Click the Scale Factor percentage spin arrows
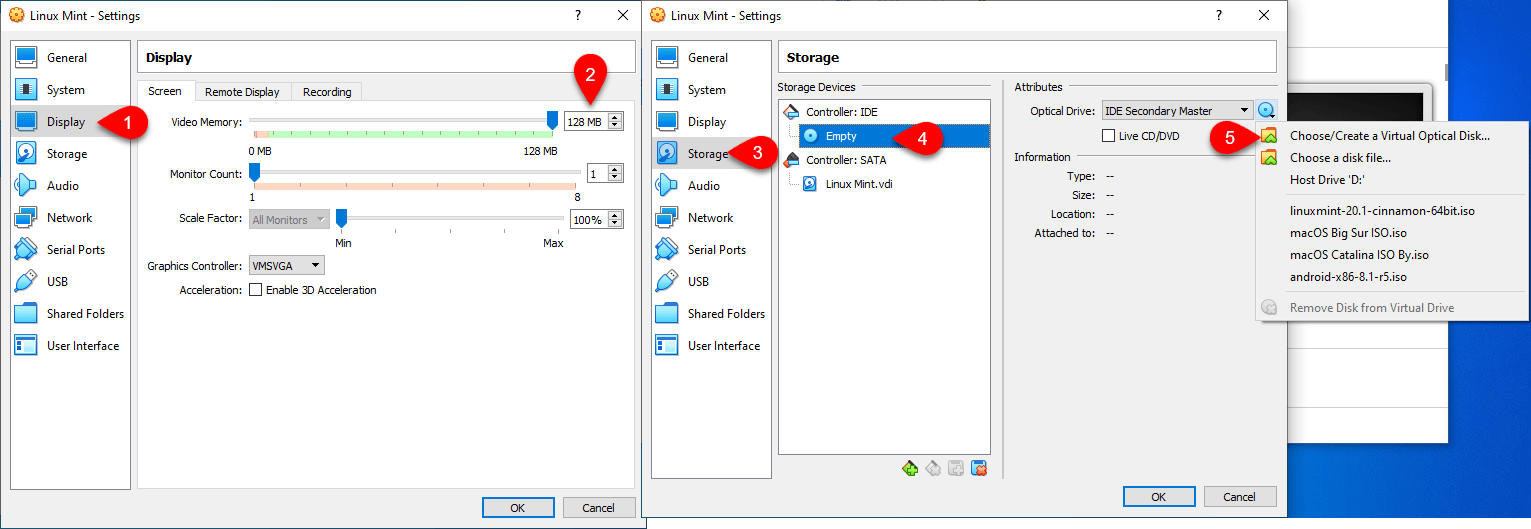The height and width of the screenshot is (529, 1531). 615,219
